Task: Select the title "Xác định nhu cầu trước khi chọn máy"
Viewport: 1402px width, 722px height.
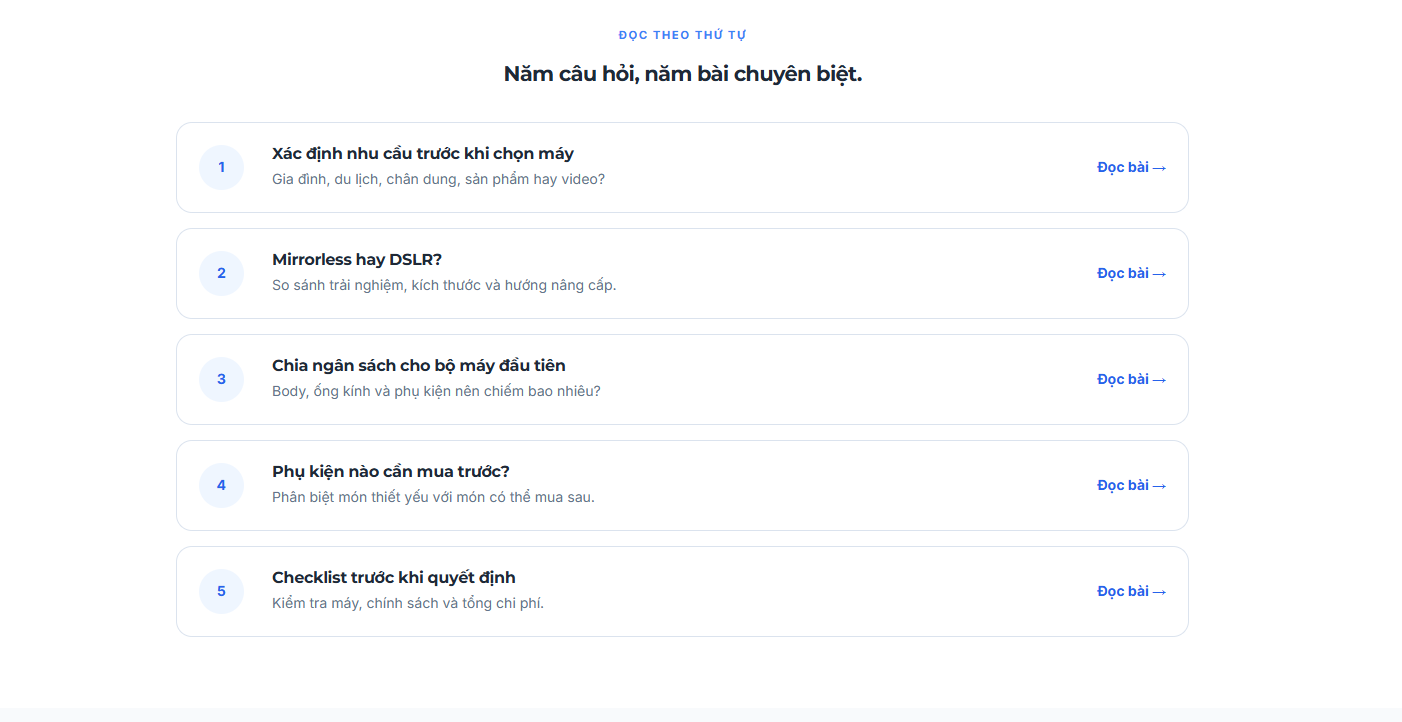Action: coord(423,154)
